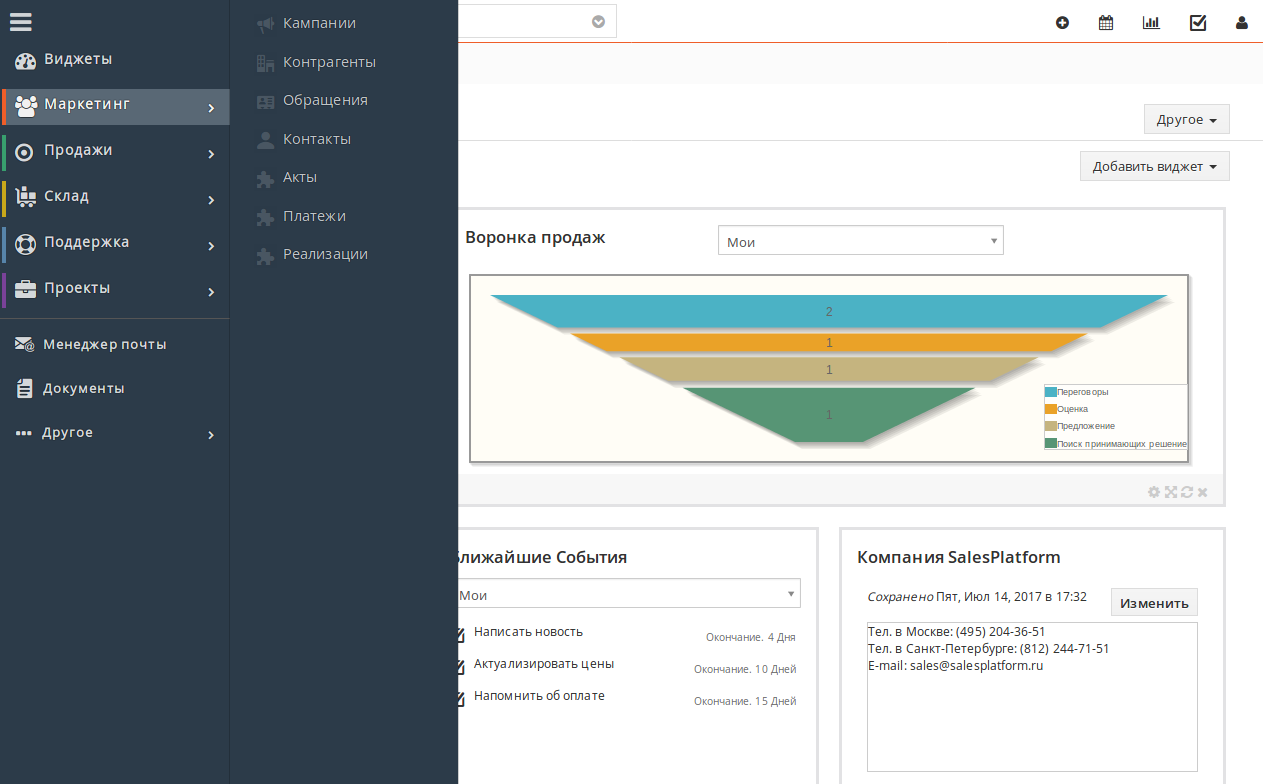The height and width of the screenshot is (784, 1263).
Task: Open the quick create plus icon
Action: pyautogui.click(x=1062, y=22)
